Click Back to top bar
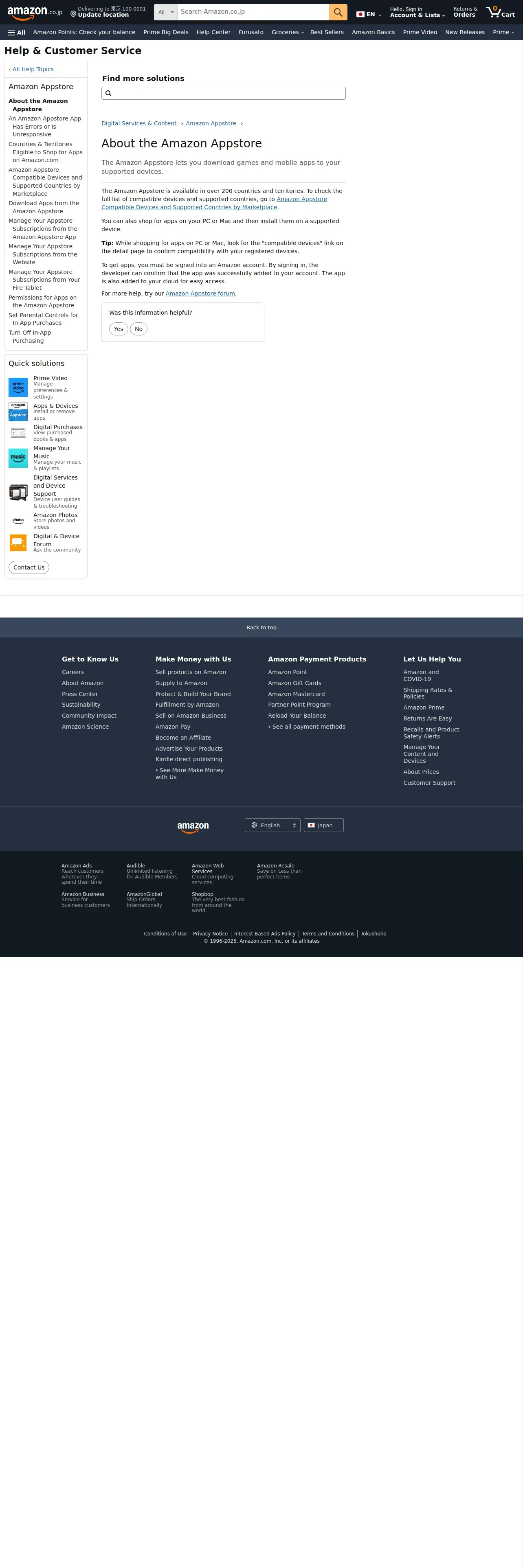The height and width of the screenshot is (1568, 523). tap(261, 628)
